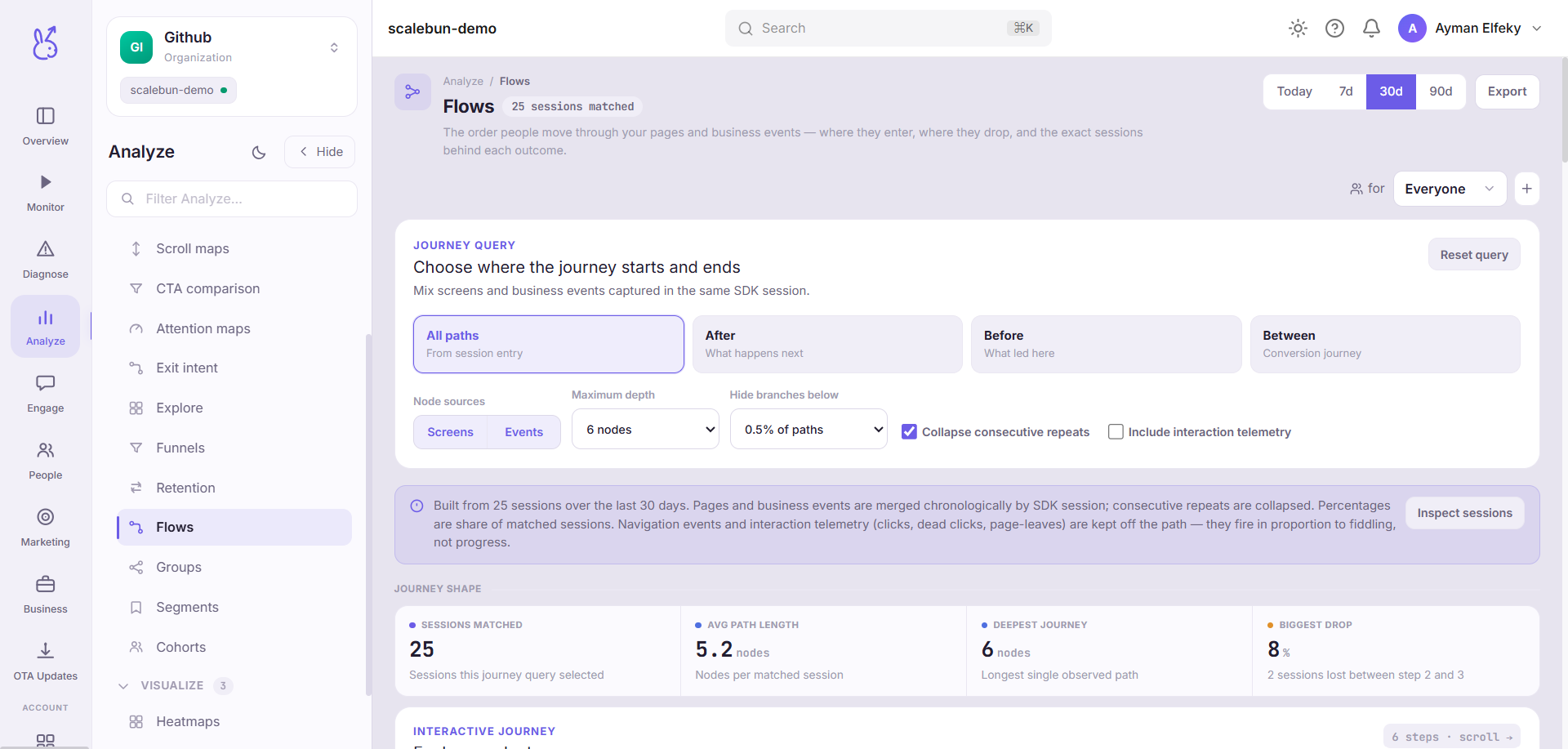Open the Monitor play icon
The image size is (1568, 749).
46,182
